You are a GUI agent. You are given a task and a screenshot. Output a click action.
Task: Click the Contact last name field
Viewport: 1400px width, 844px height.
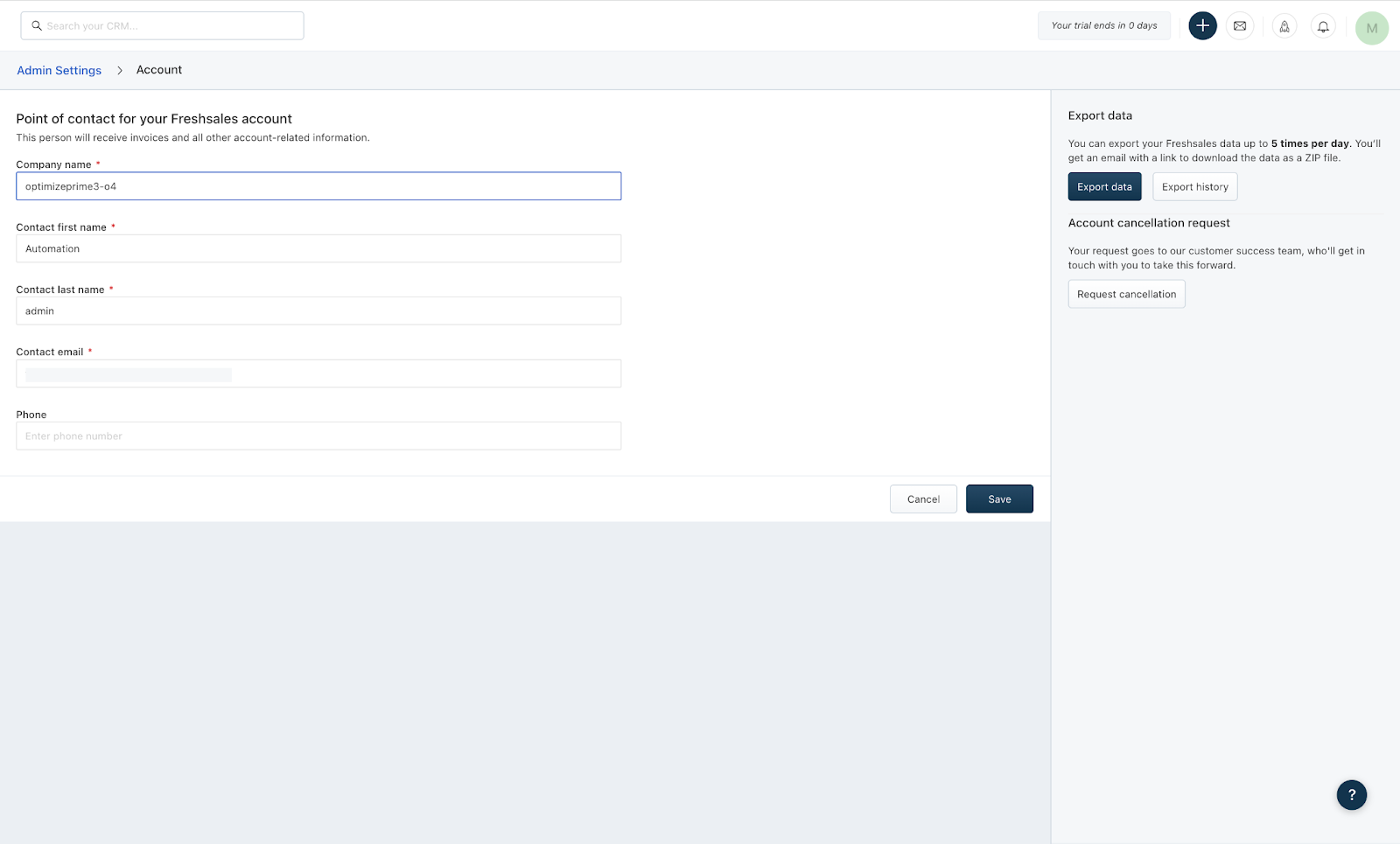[x=318, y=311]
